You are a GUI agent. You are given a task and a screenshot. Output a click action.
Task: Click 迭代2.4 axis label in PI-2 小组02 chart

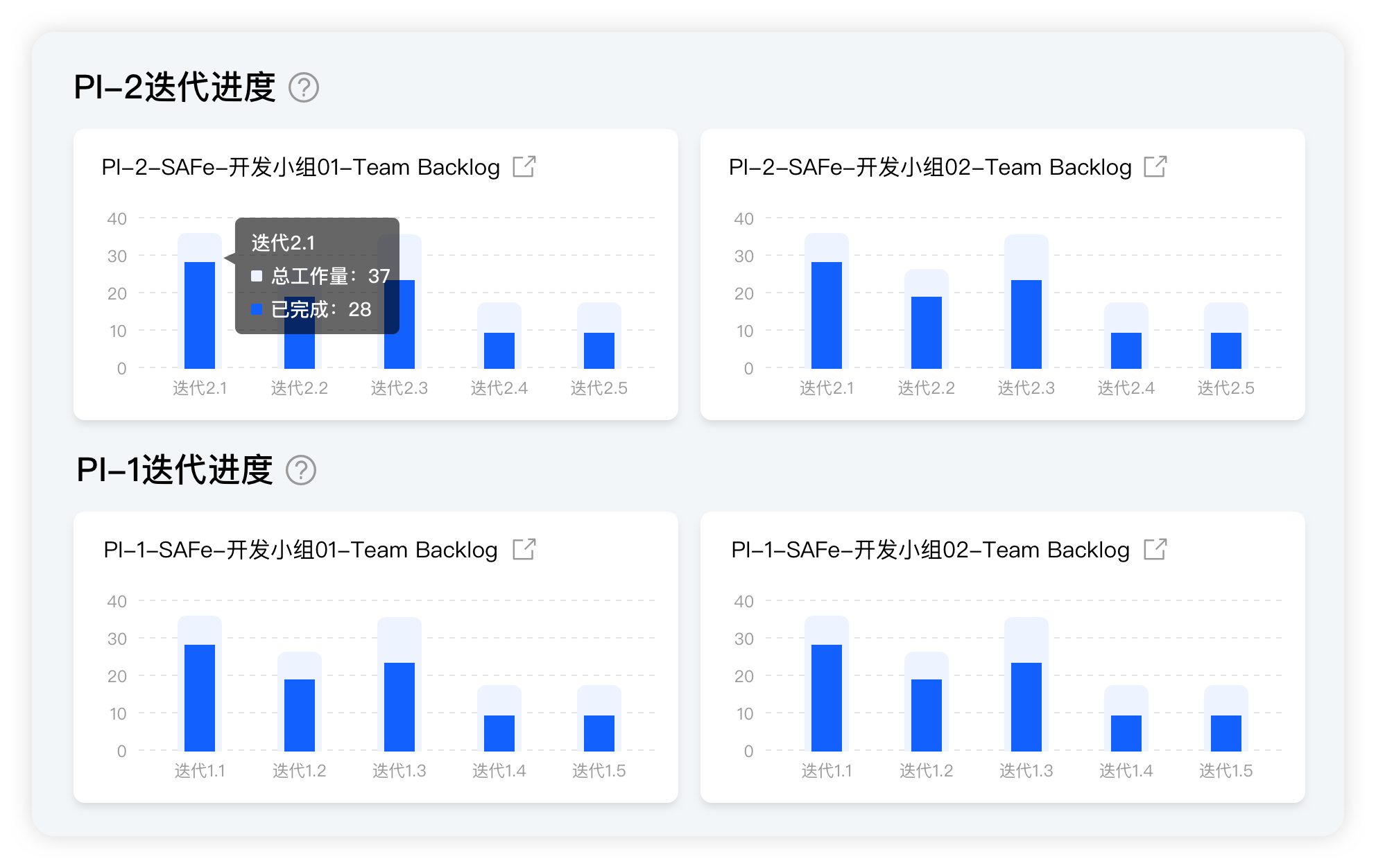[x=1126, y=388]
